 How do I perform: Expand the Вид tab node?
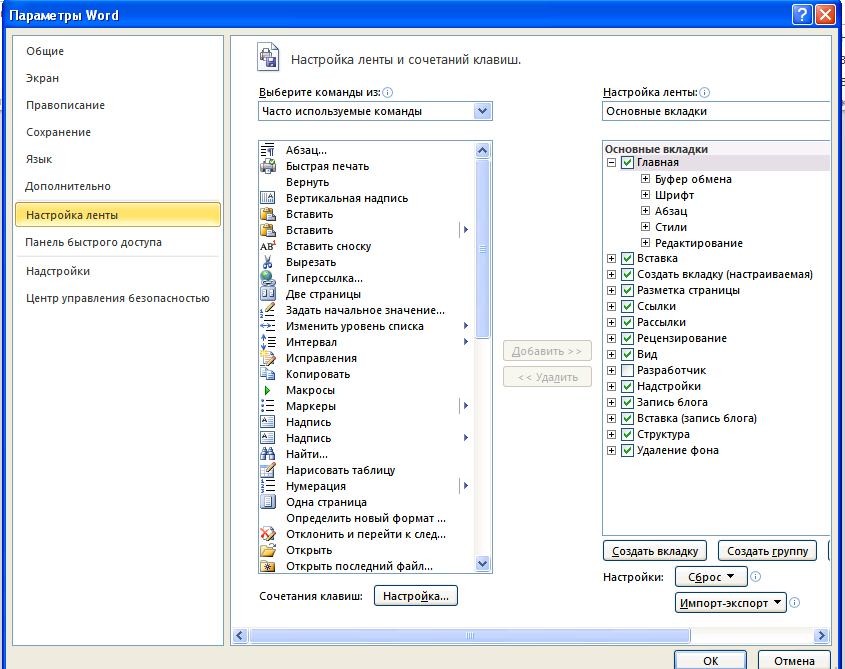click(611, 354)
